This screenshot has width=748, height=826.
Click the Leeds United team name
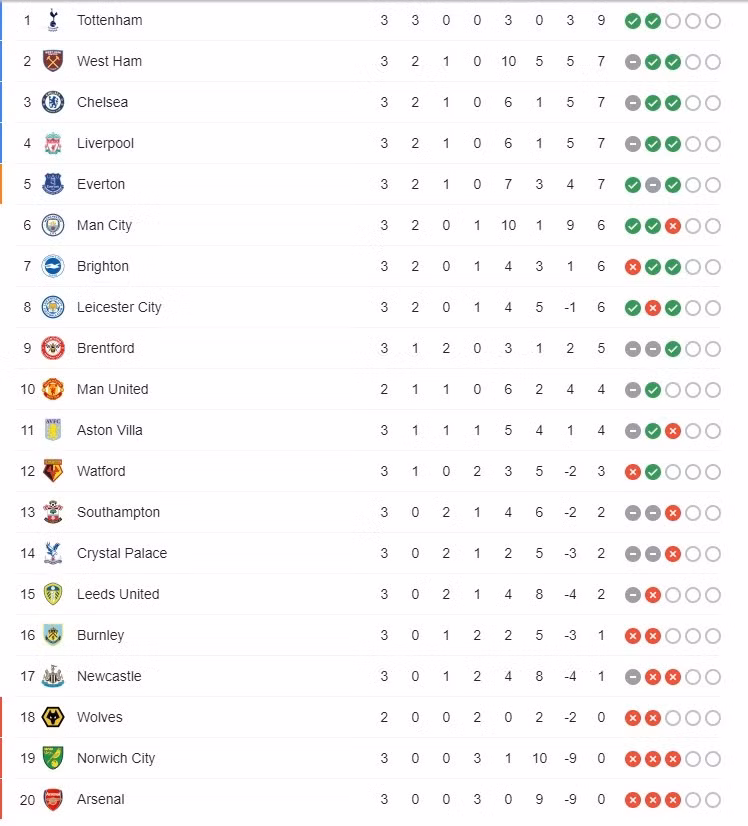118,594
